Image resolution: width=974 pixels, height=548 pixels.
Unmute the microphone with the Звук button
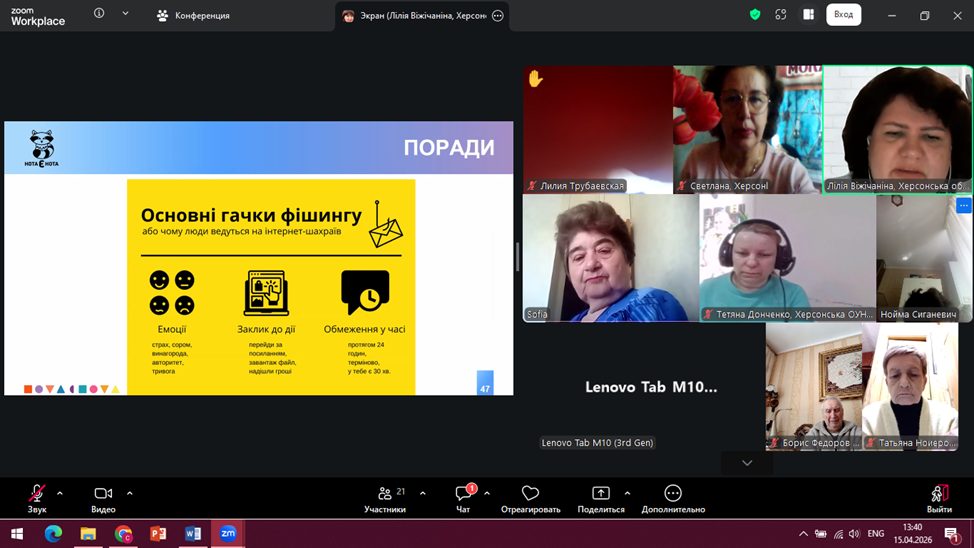37,494
